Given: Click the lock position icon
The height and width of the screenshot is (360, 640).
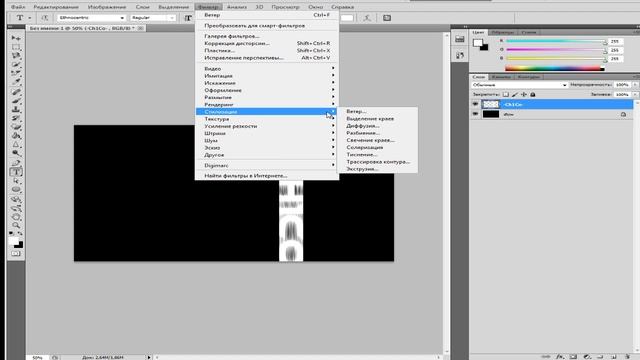Looking at the screenshot, I should tap(524, 94).
